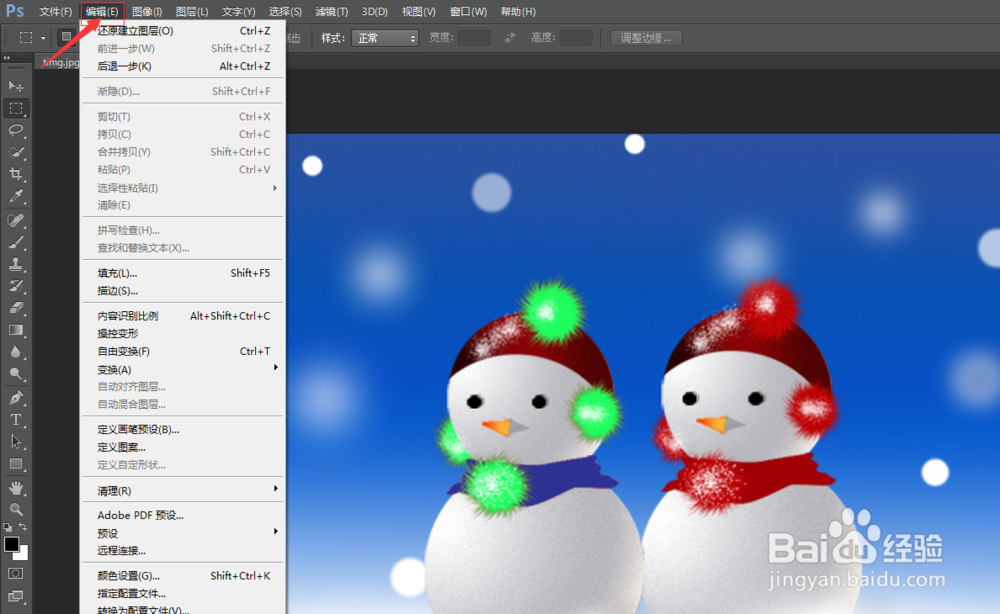Select the Clone Stamp tool

(16, 264)
